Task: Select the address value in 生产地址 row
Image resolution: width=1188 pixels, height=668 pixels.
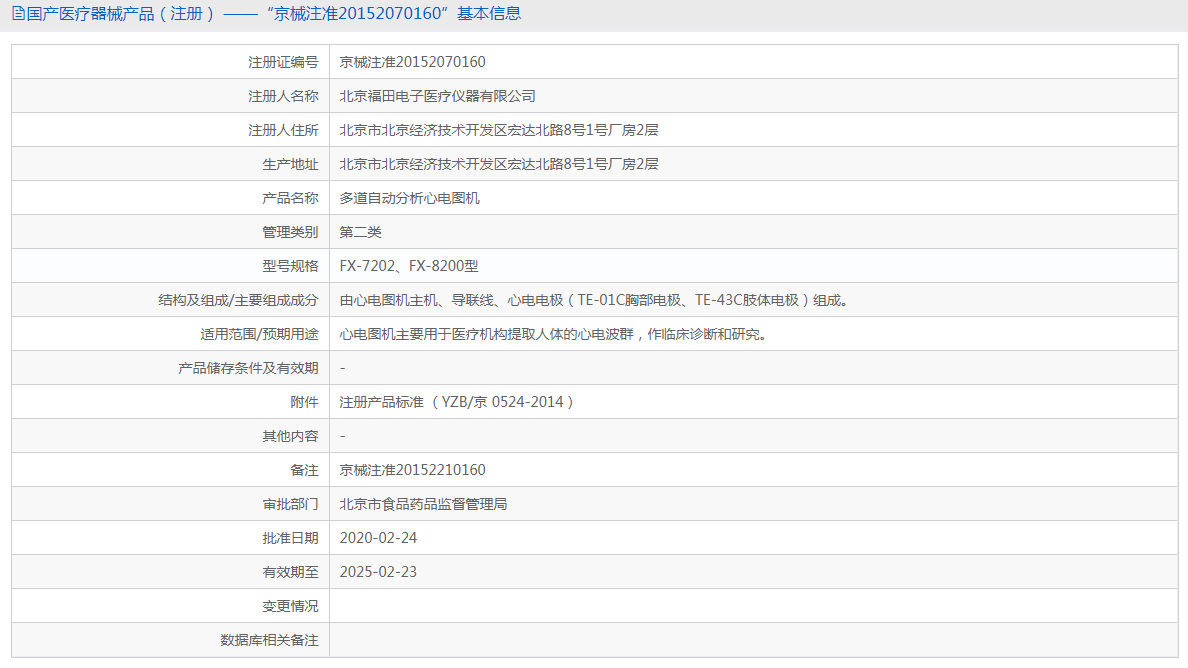Action: 499,164
